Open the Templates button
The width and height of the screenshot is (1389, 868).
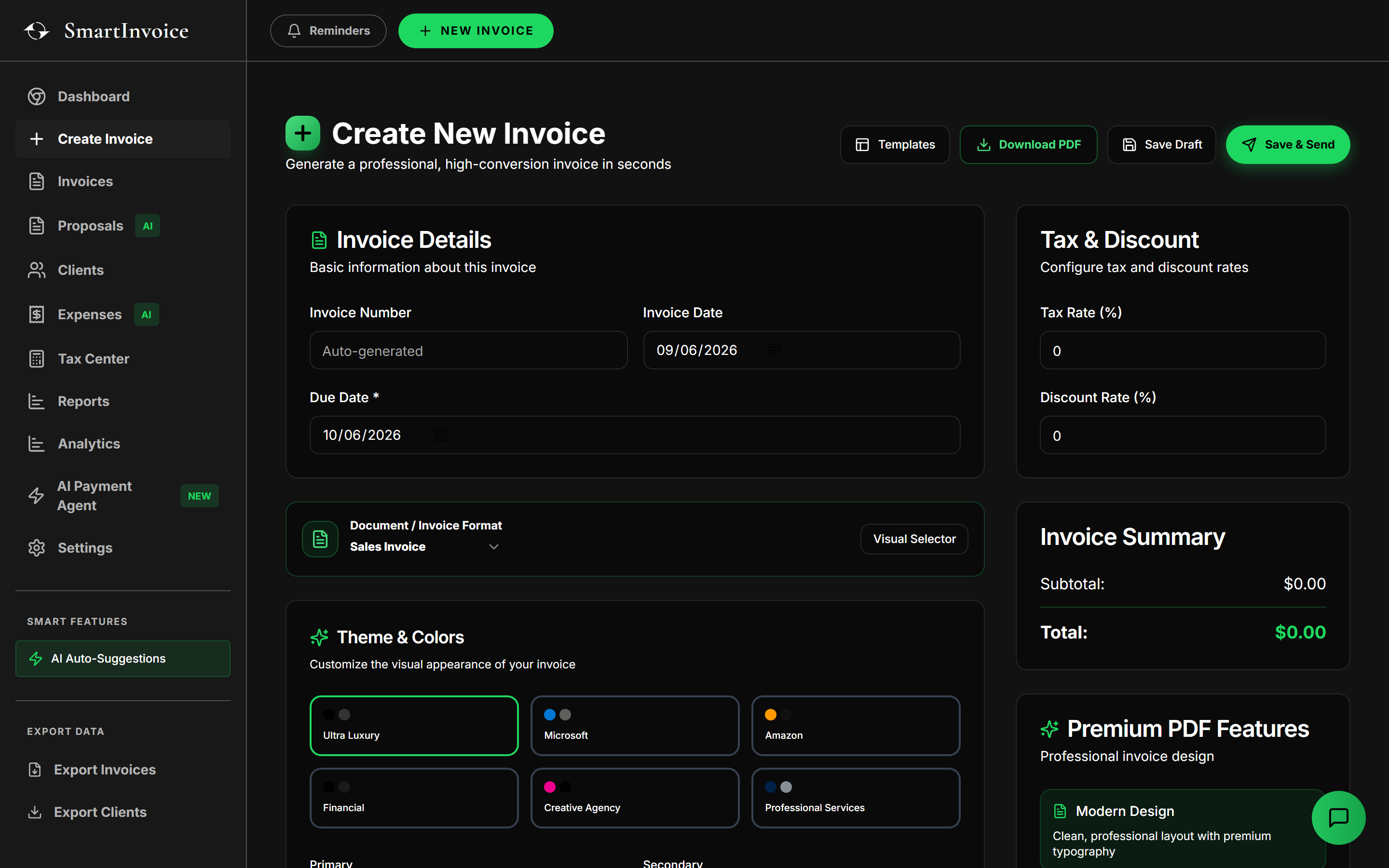tap(895, 145)
